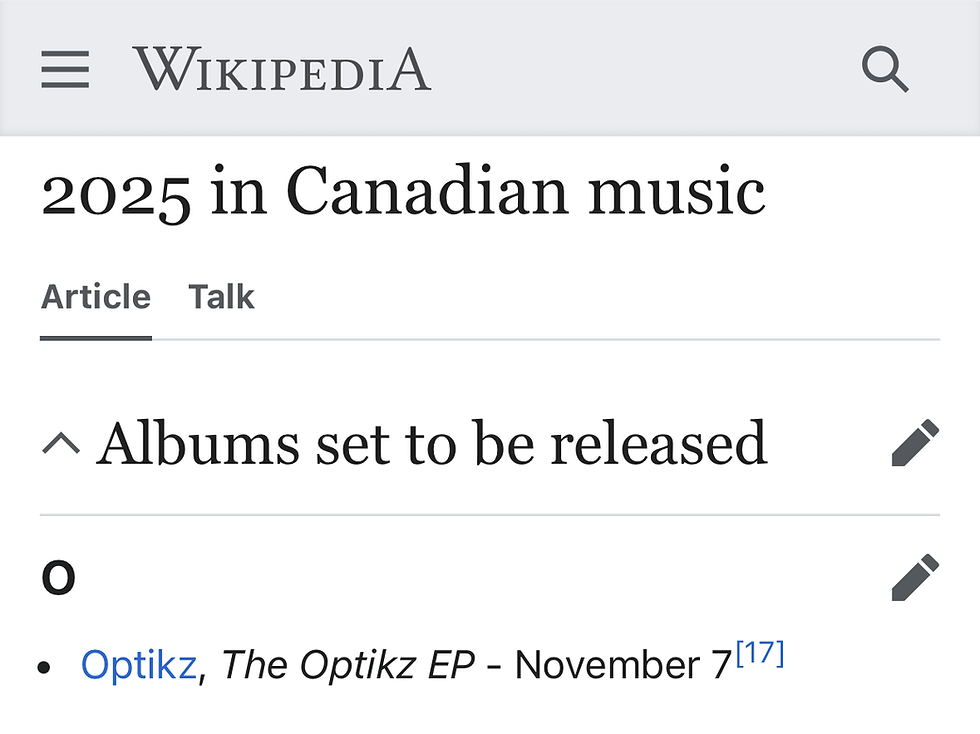Click the article title "2025 in Canadian music"
Viewport: 980px width, 734px height.
pos(403,192)
